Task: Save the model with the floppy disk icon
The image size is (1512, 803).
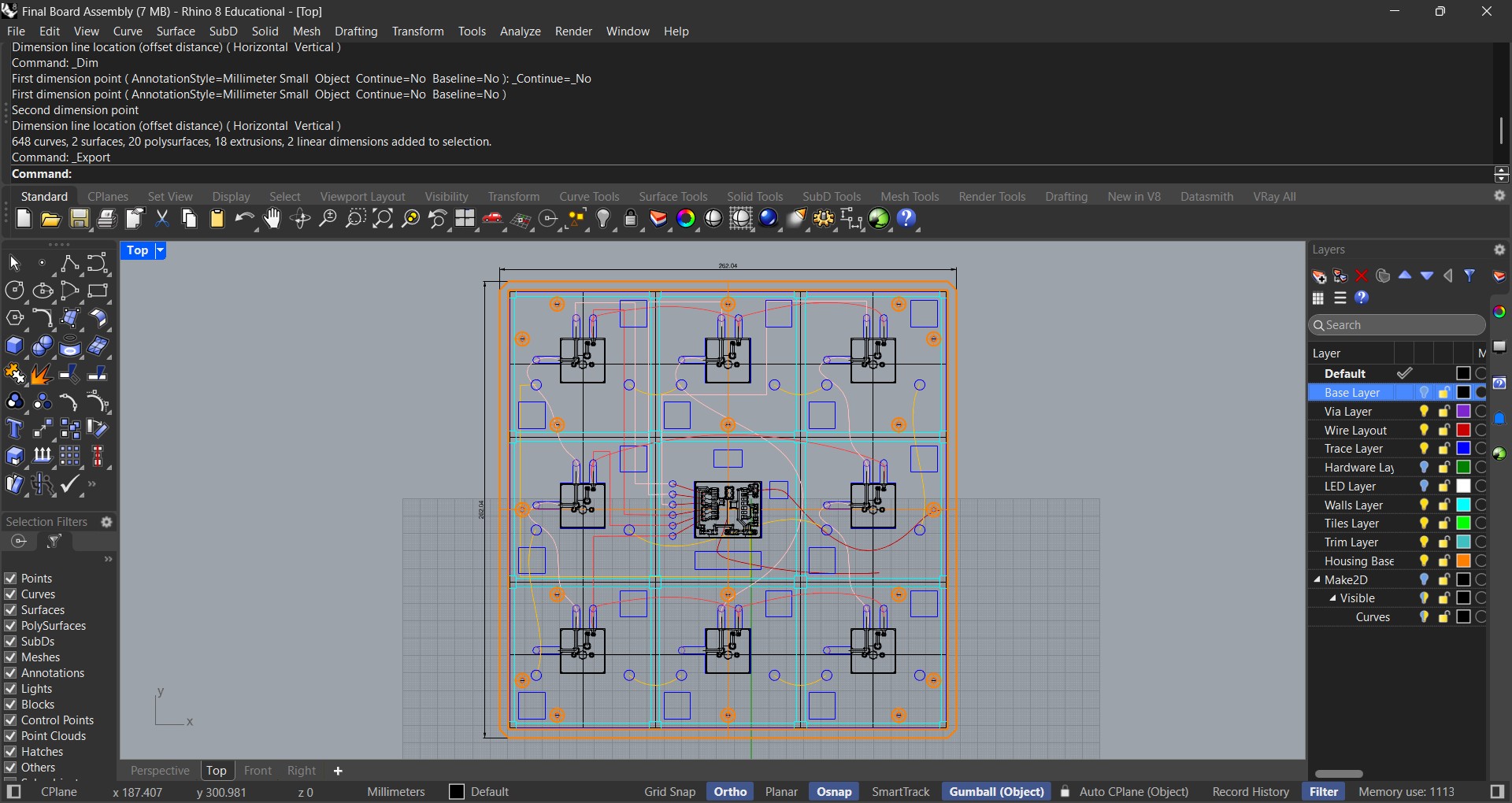Action: point(79,219)
